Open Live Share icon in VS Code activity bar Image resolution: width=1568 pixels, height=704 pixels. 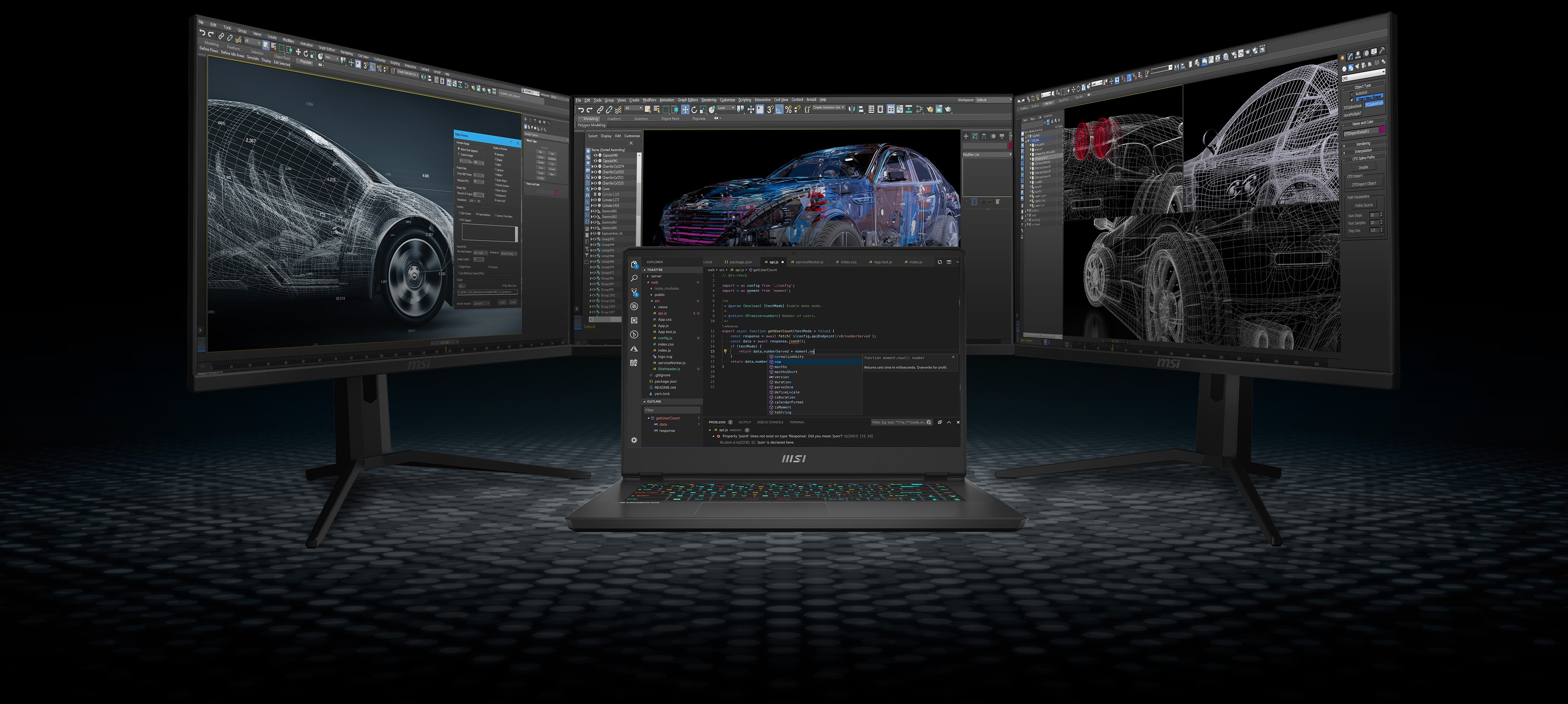point(634,363)
